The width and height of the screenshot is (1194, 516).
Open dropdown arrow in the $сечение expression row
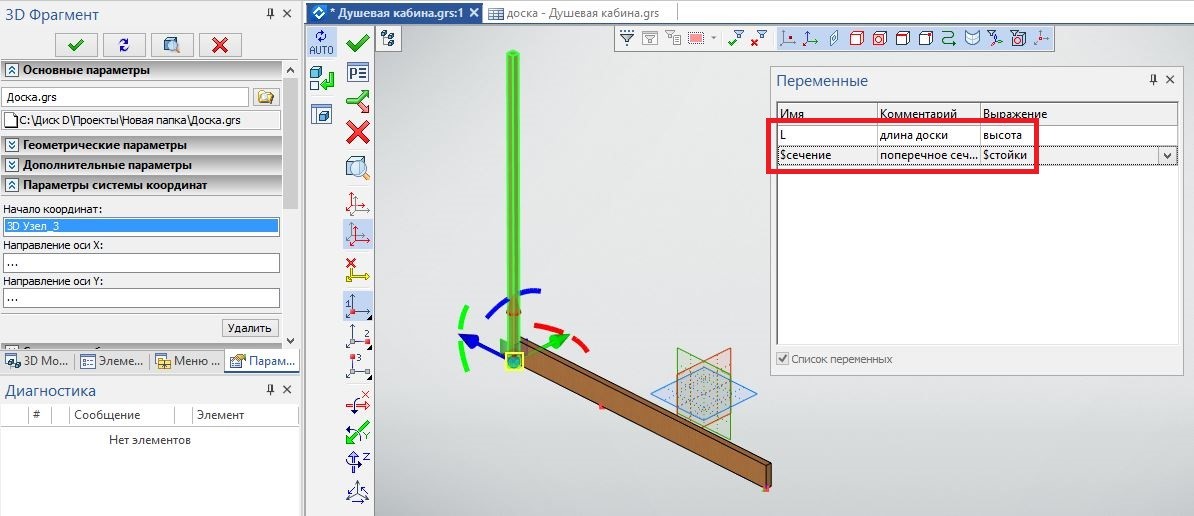1166,155
